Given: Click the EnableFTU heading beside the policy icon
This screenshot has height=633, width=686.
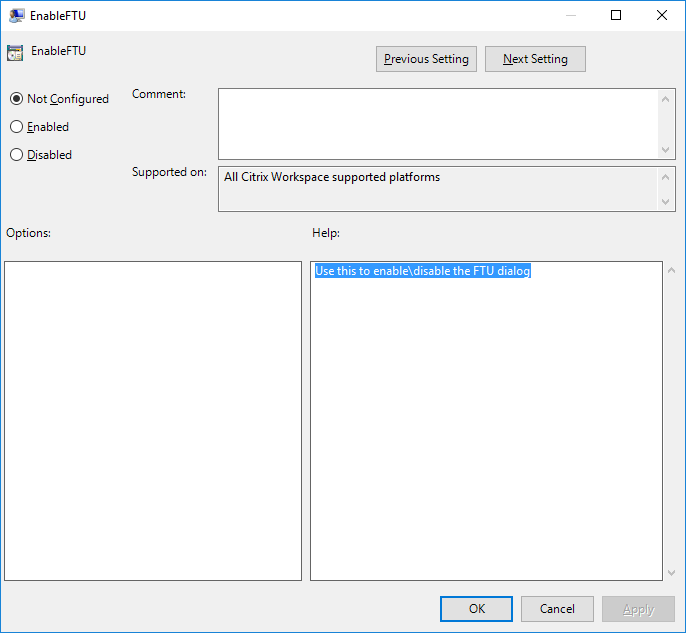Looking at the screenshot, I should (x=58, y=51).
